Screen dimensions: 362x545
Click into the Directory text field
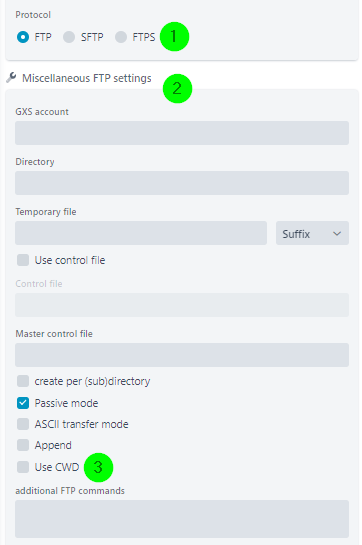pos(182,183)
